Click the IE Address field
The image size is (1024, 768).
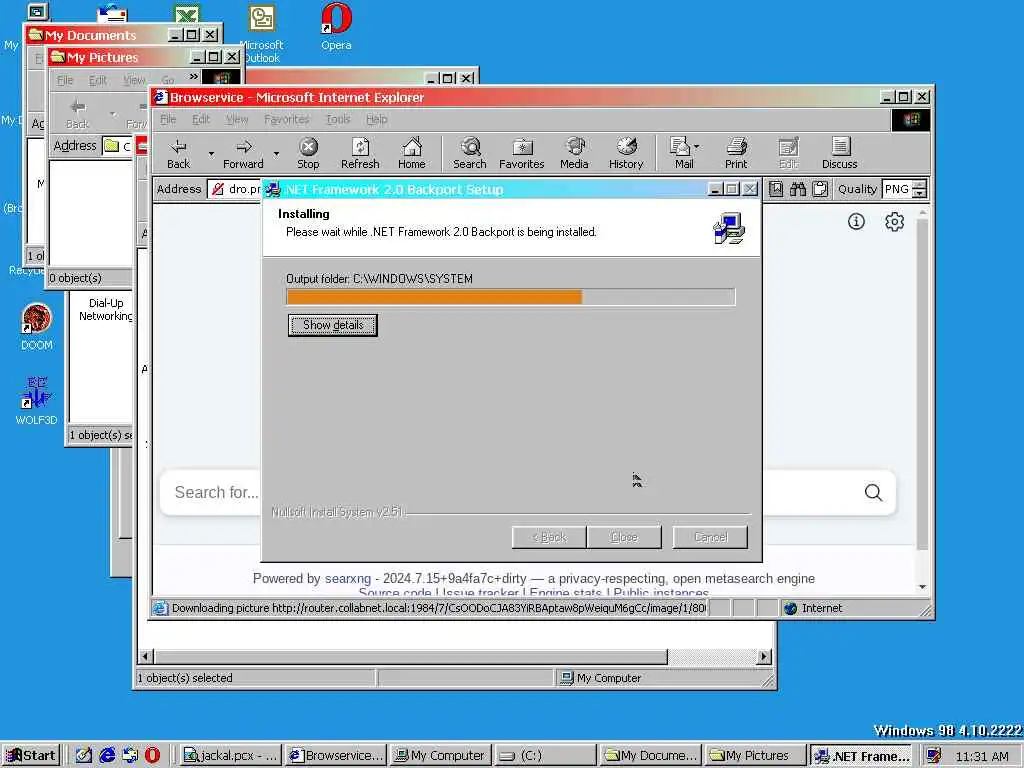click(x=235, y=189)
